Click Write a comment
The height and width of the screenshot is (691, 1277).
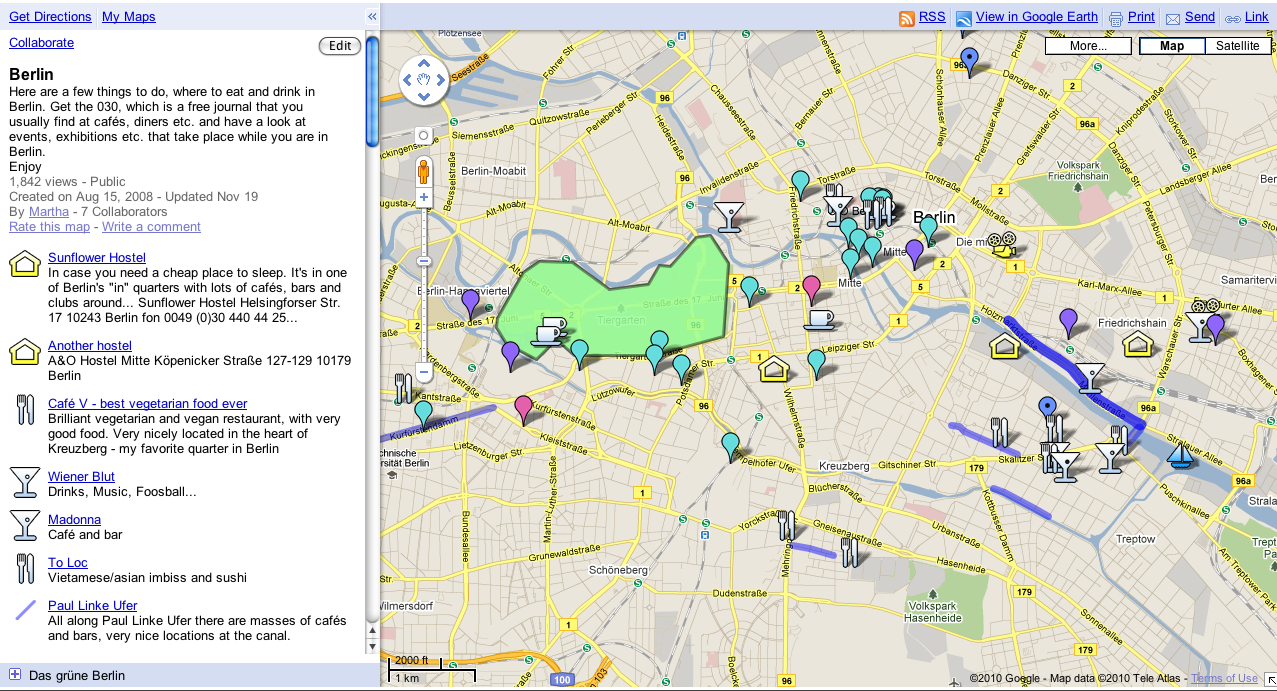(x=151, y=227)
